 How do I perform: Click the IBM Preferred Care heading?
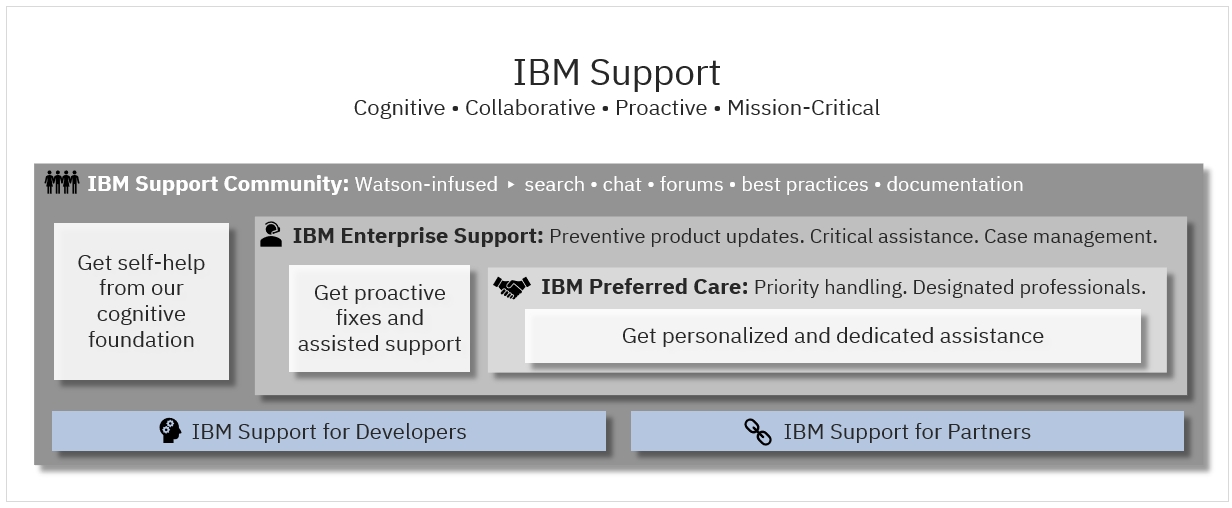pos(645,288)
